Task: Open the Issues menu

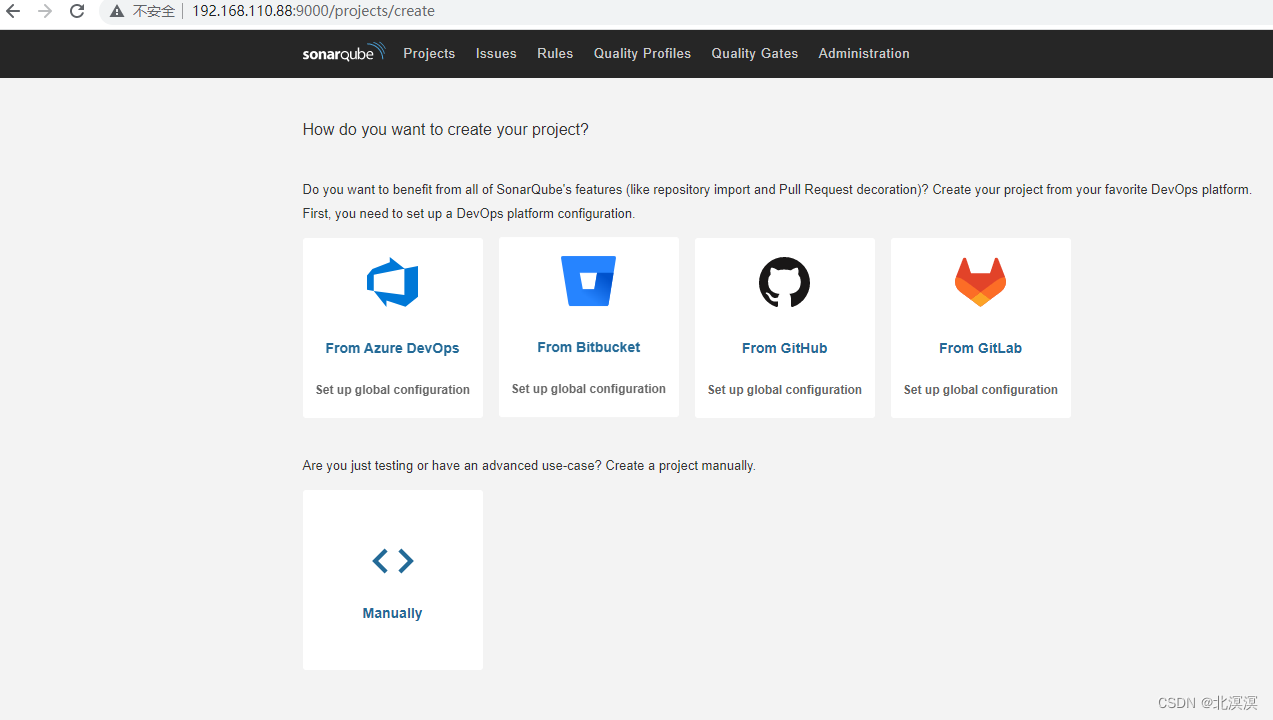Action: coord(496,54)
